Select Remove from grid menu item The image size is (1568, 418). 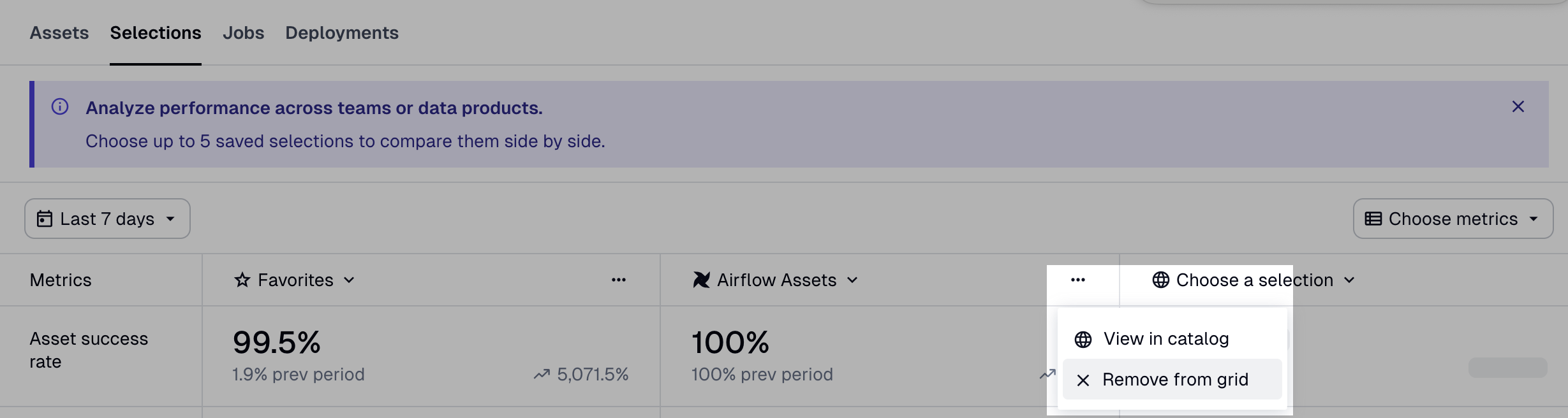(x=1174, y=380)
